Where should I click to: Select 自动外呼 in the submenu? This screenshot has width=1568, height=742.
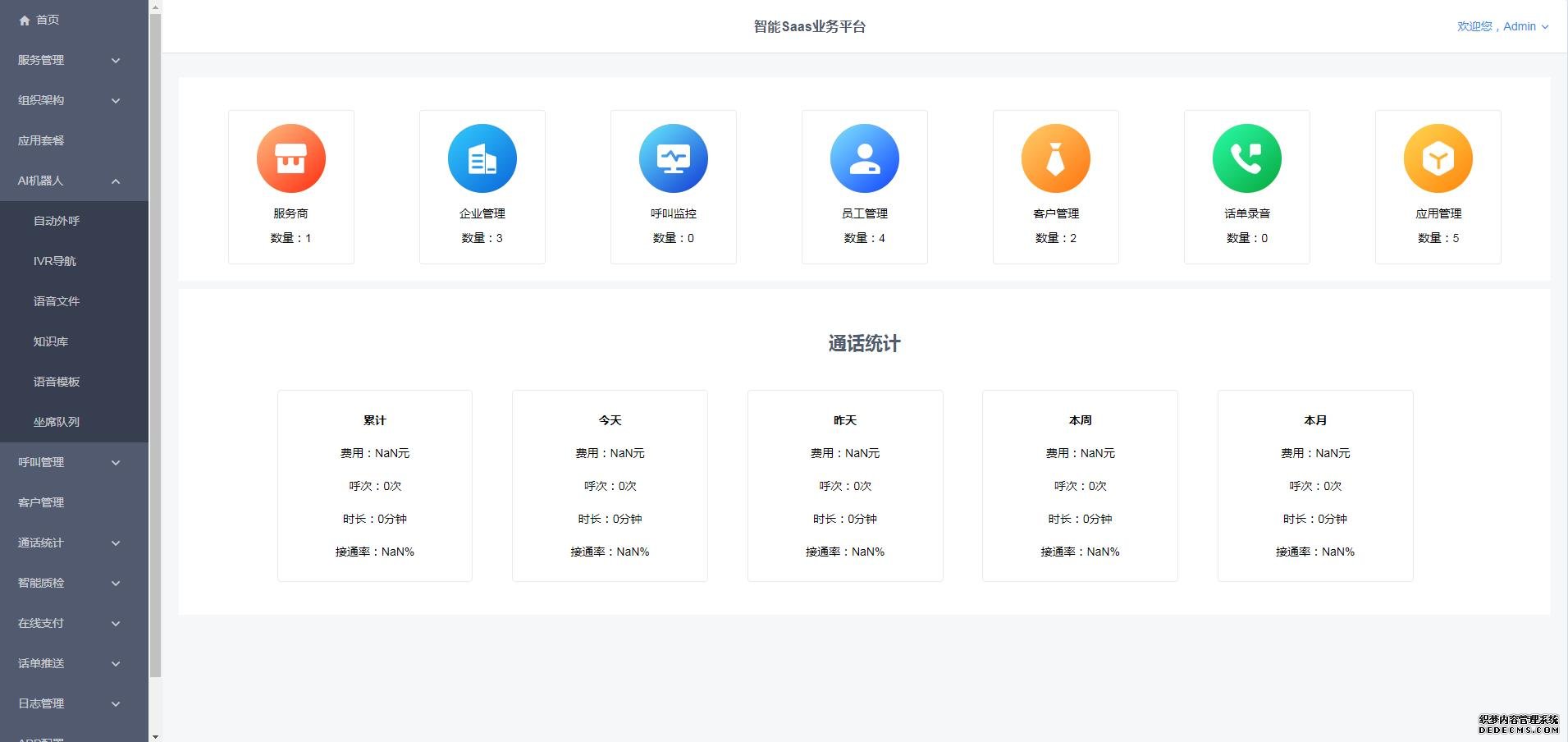point(57,221)
